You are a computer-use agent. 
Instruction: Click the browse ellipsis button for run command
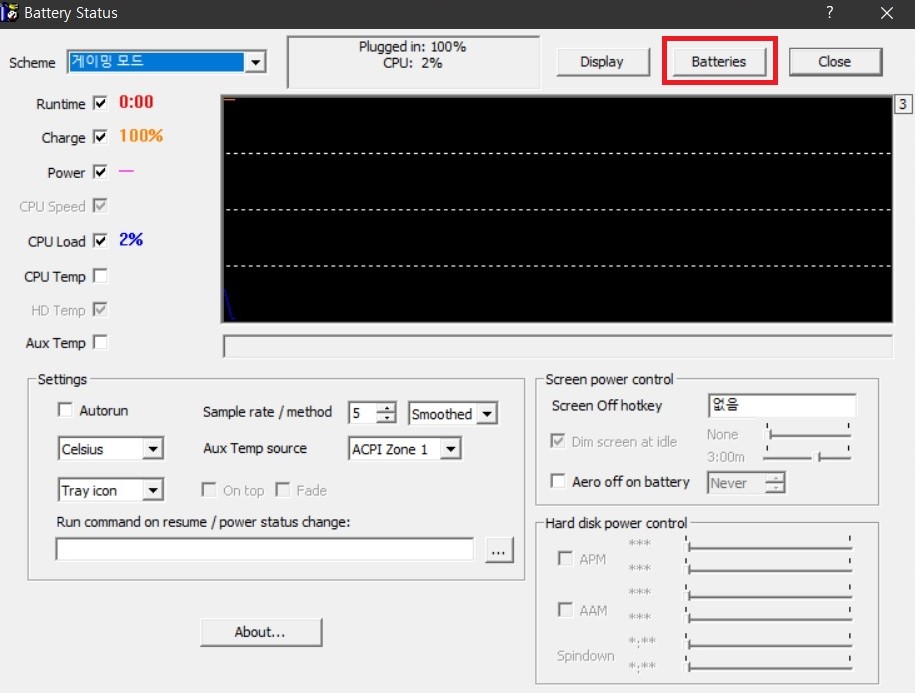tap(499, 549)
